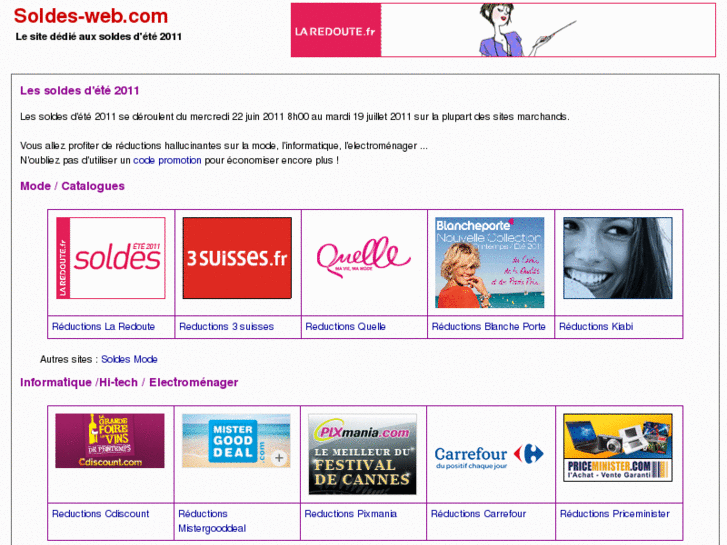Open the Mister Good Deal beach logo
The width and height of the screenshot is (727, 545).
pyautogui.click(x=236, y=441)
